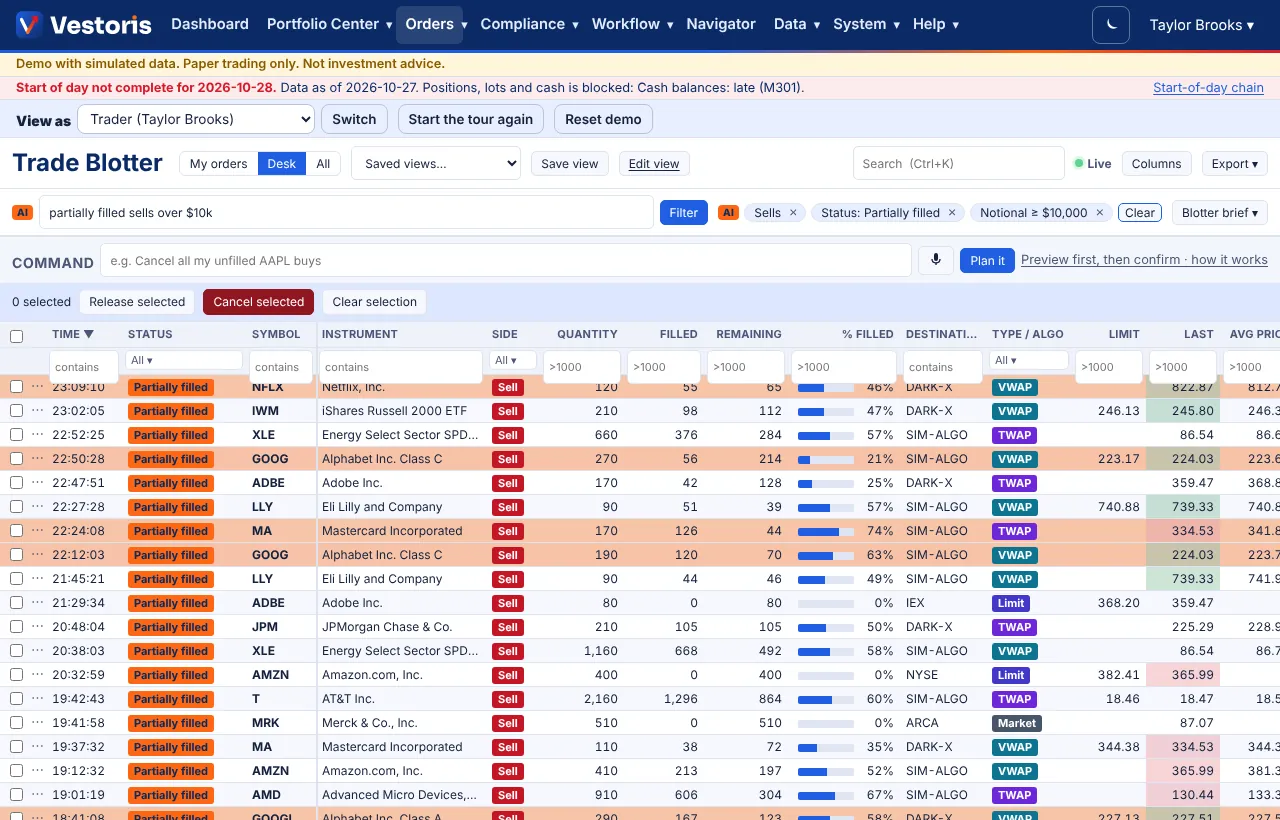Switch to the Desk orders tab
This screenshot has width=1280, height=820.
(282, 164)
